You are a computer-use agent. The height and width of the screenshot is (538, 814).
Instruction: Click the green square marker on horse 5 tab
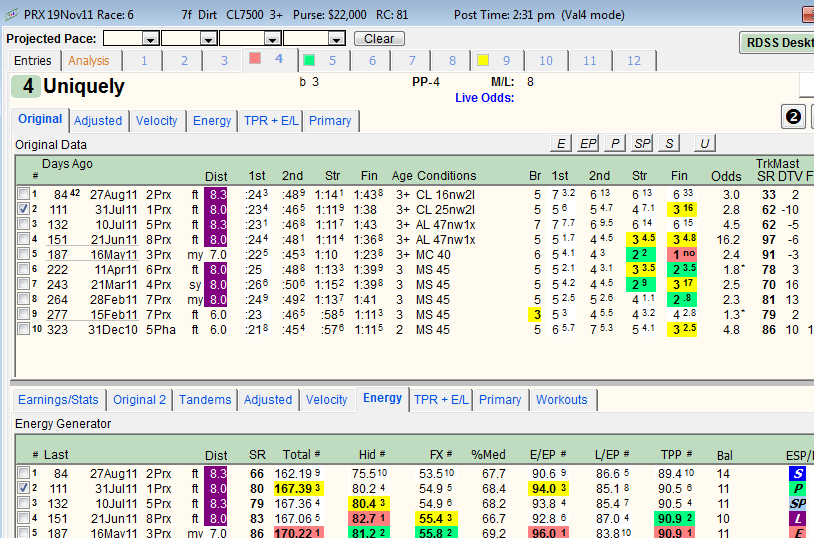click(x=309, y=60)
